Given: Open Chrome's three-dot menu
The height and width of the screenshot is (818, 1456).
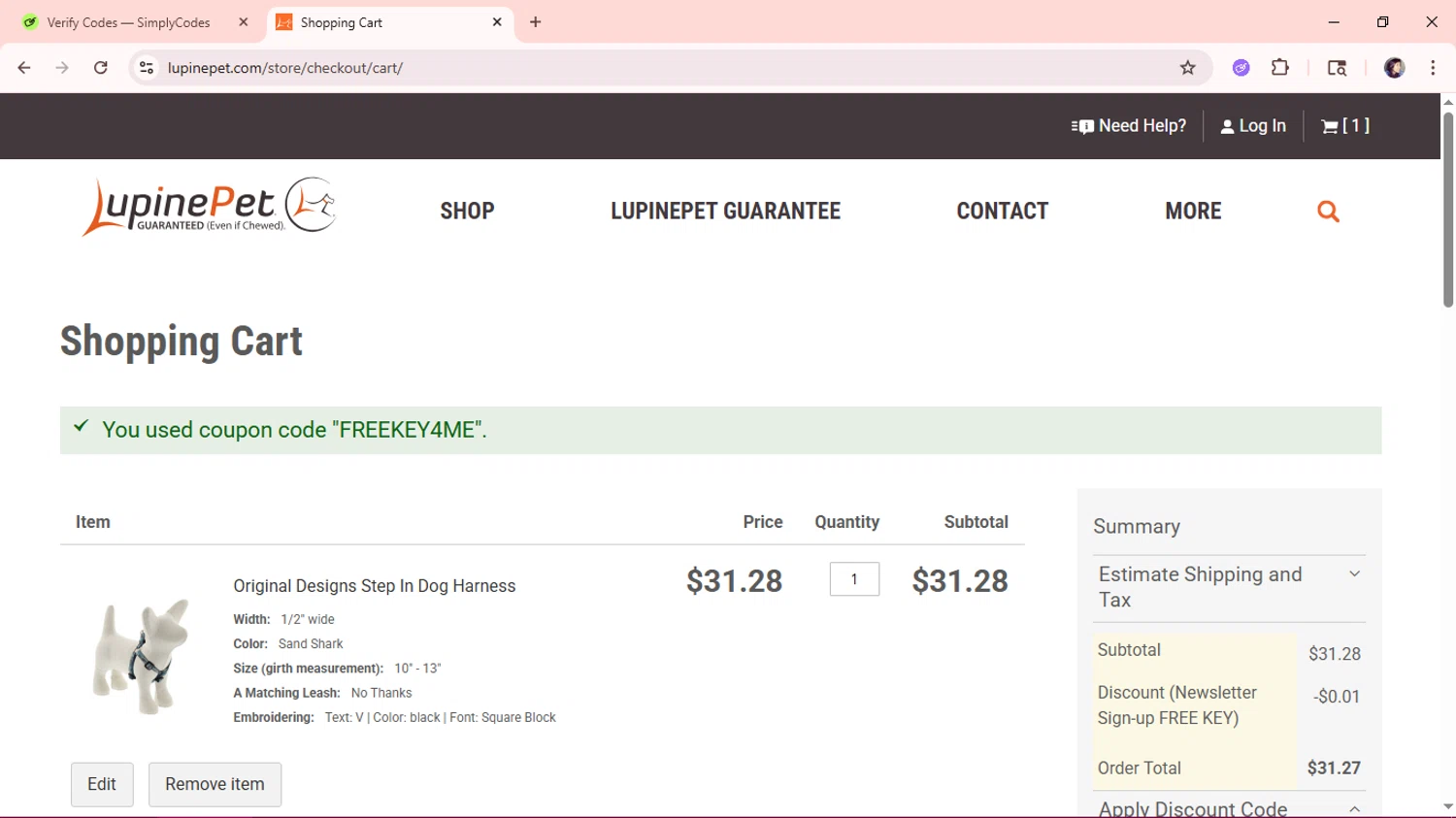Looking at the screenshot, I should [x=1433, y=68].
